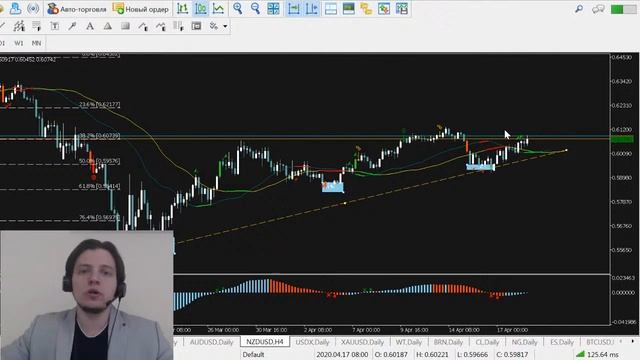
Task: Select the arrow drawing tool
Action: pyautogui.click(x=72, y=26)
